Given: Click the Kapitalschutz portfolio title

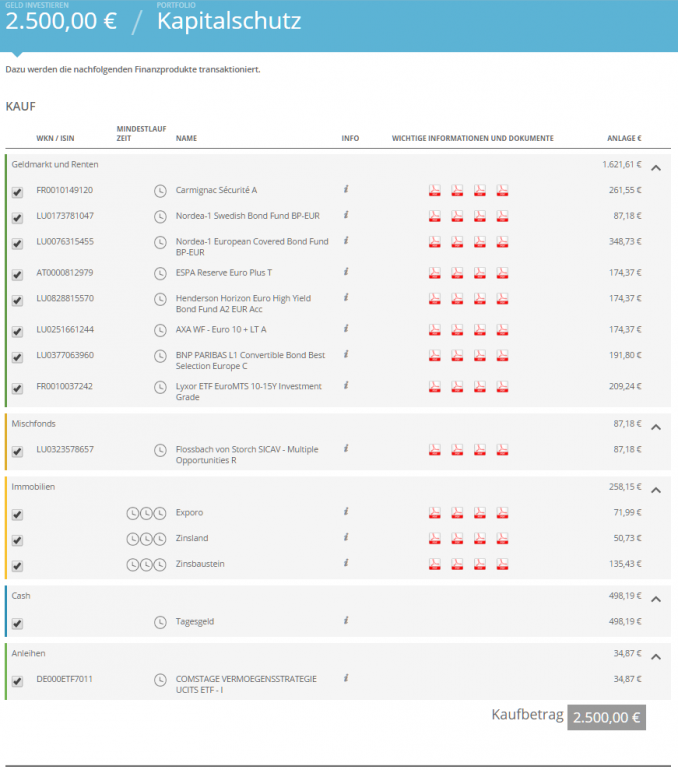Looking at the screenshot, I should 229,21.
